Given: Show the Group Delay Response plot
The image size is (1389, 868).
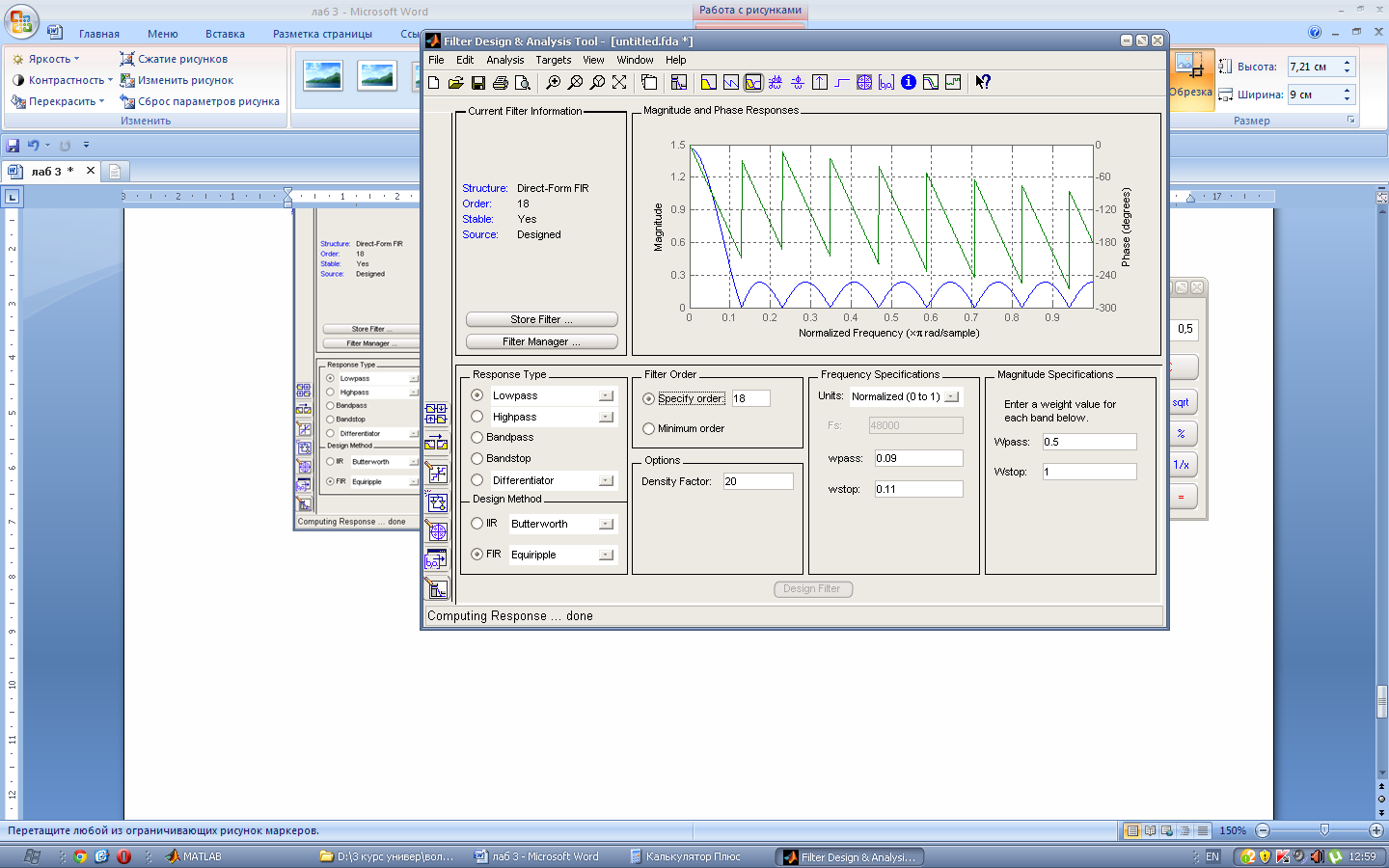Looking at the screenshot, I should 776,83.
